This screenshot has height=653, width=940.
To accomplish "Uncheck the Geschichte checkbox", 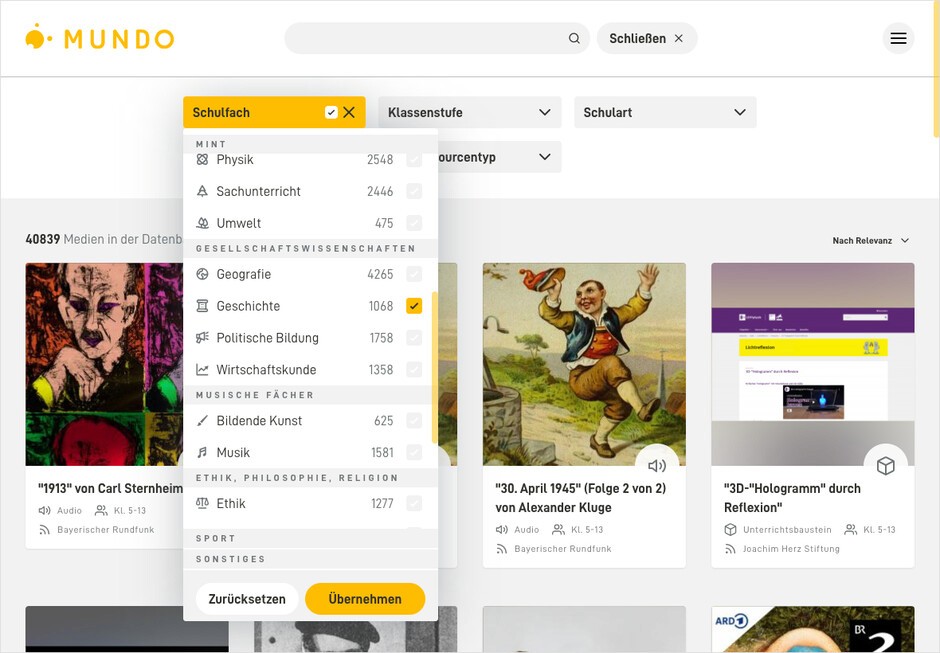I will click(414, 306).
